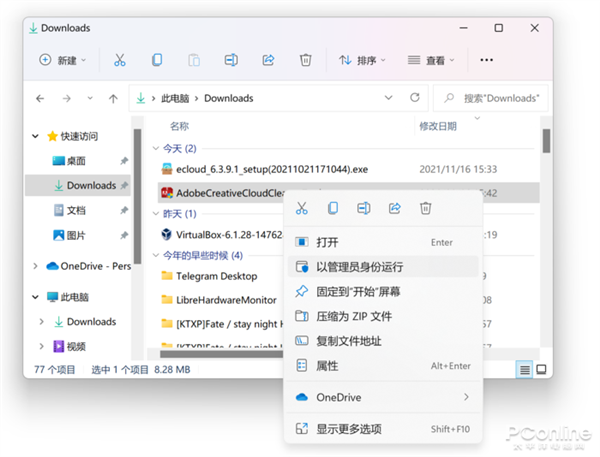Select pinned Downloads under 快速访问
Screen dimensions: 600x457
click(78, 186)
